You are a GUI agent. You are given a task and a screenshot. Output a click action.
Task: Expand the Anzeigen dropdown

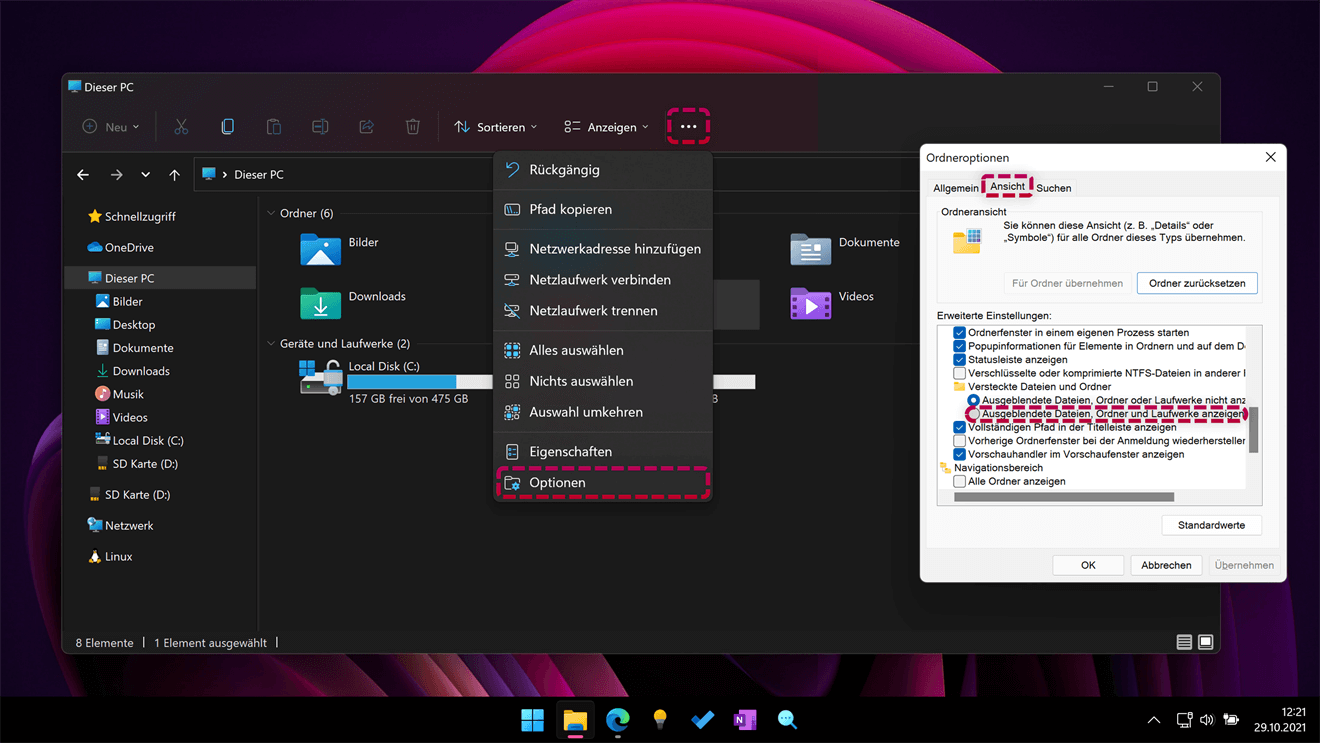[606, 127]
